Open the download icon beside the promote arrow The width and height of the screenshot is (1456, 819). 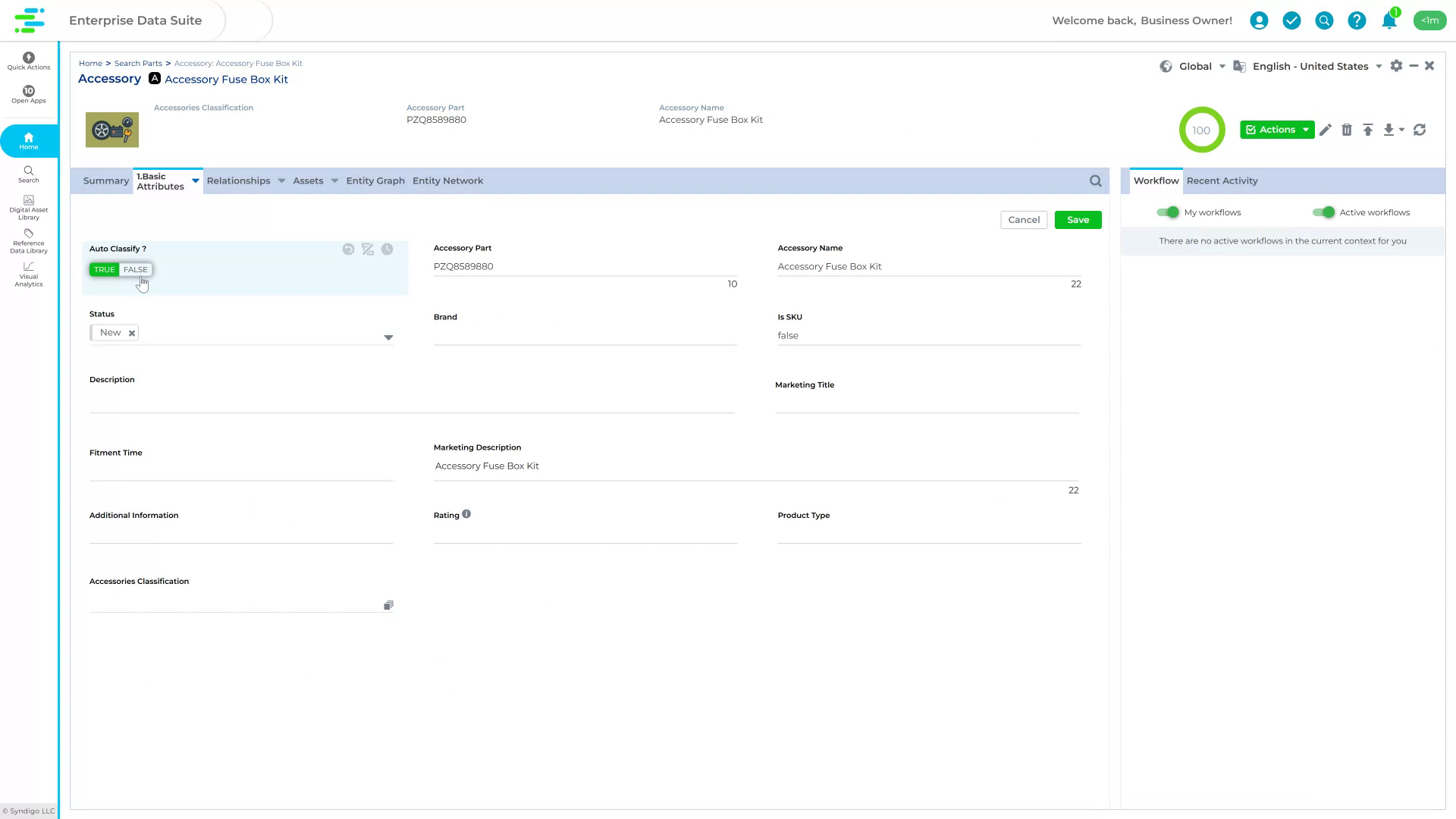click(x=1390, y=130)
